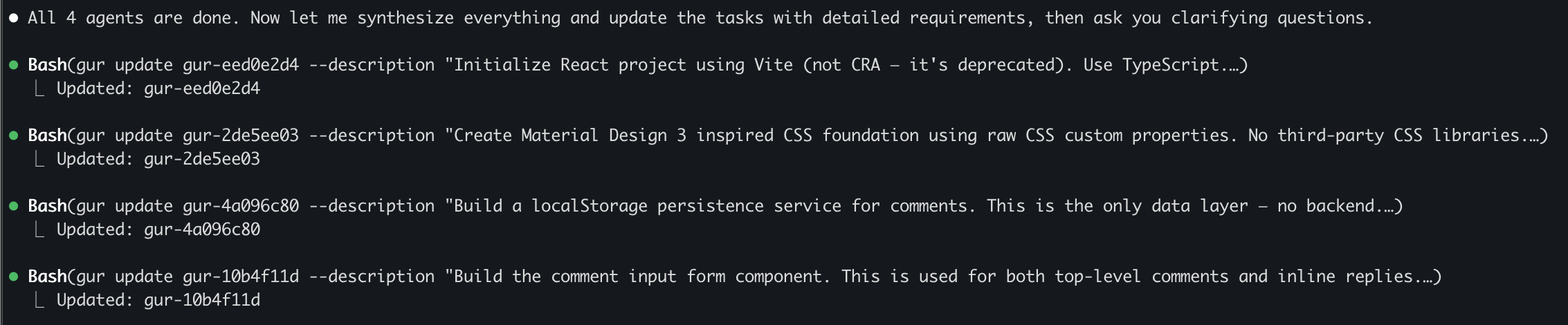The image size is (1568, 325).
Task: Select the "Updated: gur-eed0e2d4" output line
Action: point(158,89)
